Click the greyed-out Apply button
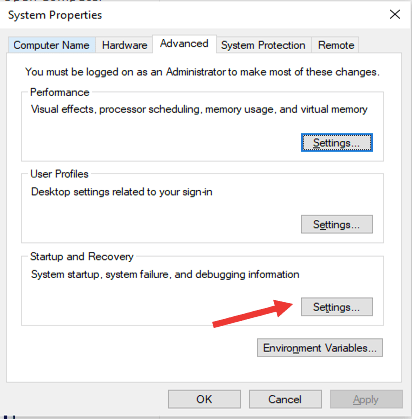Screen dimensions: 412x419 pos(366,399)
